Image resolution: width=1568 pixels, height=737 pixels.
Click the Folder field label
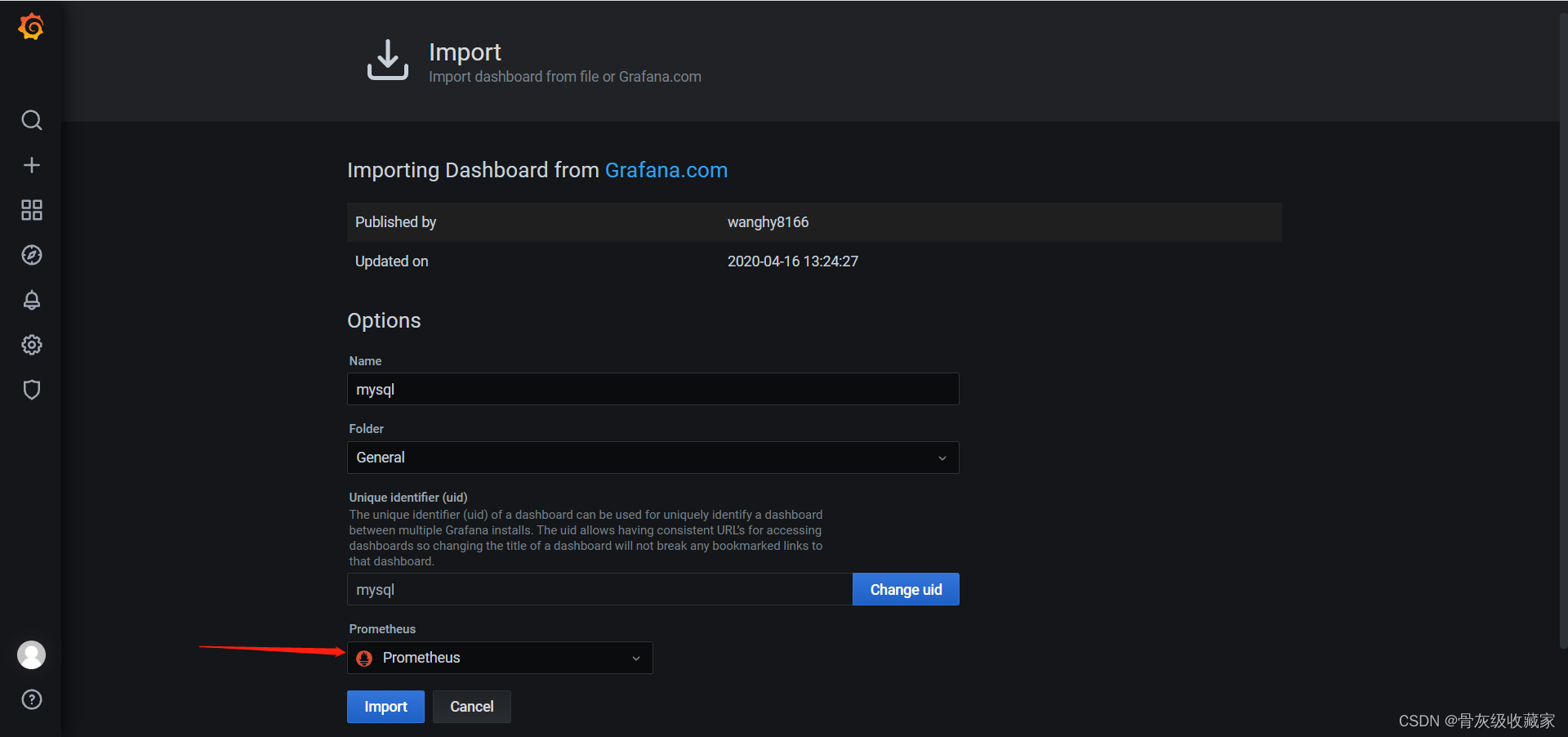(366, 429)
